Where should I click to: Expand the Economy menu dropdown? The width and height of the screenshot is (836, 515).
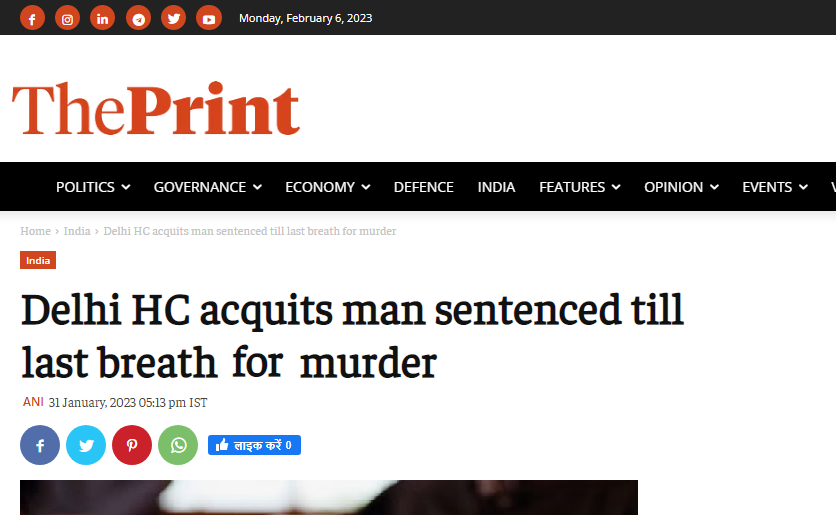tap(327, 187)
